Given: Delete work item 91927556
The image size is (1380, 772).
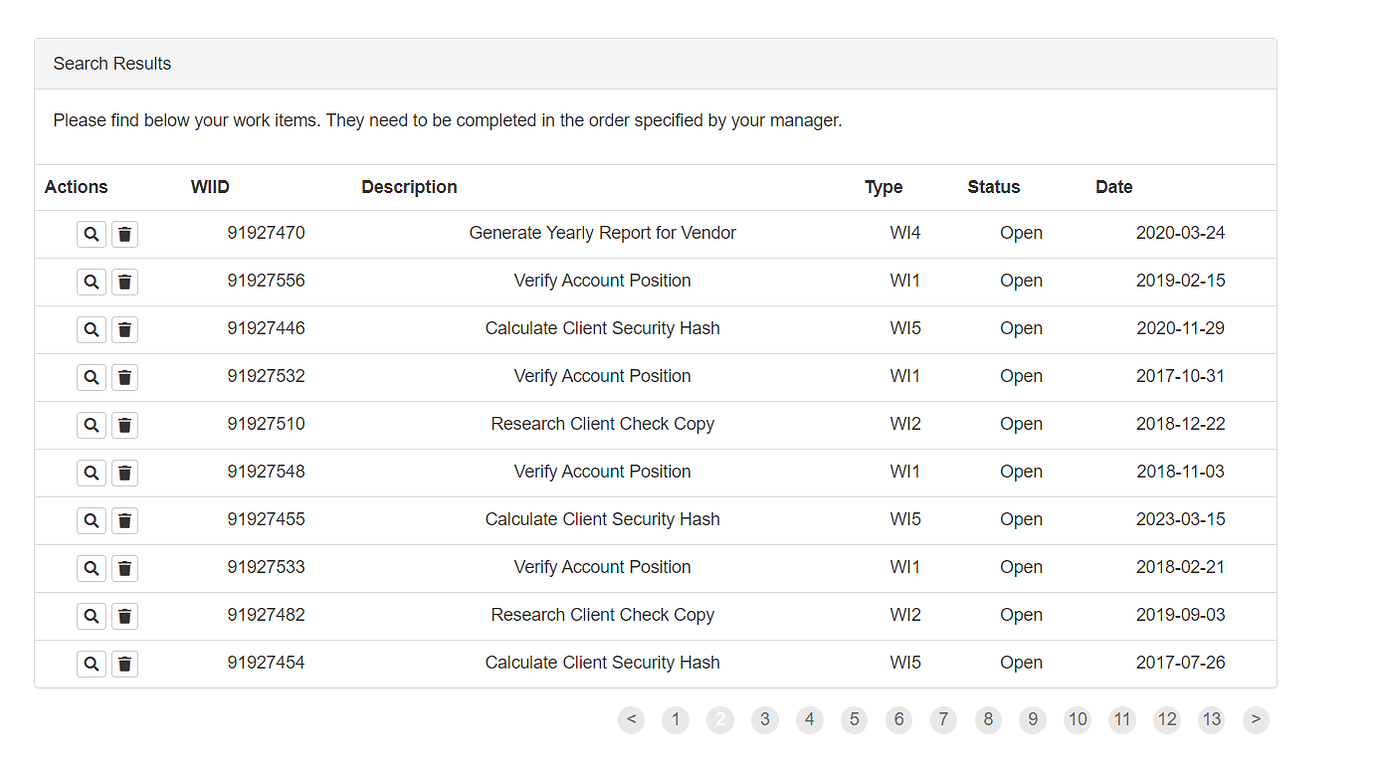Looking at the screenshot, I should (x=125, y=282).
